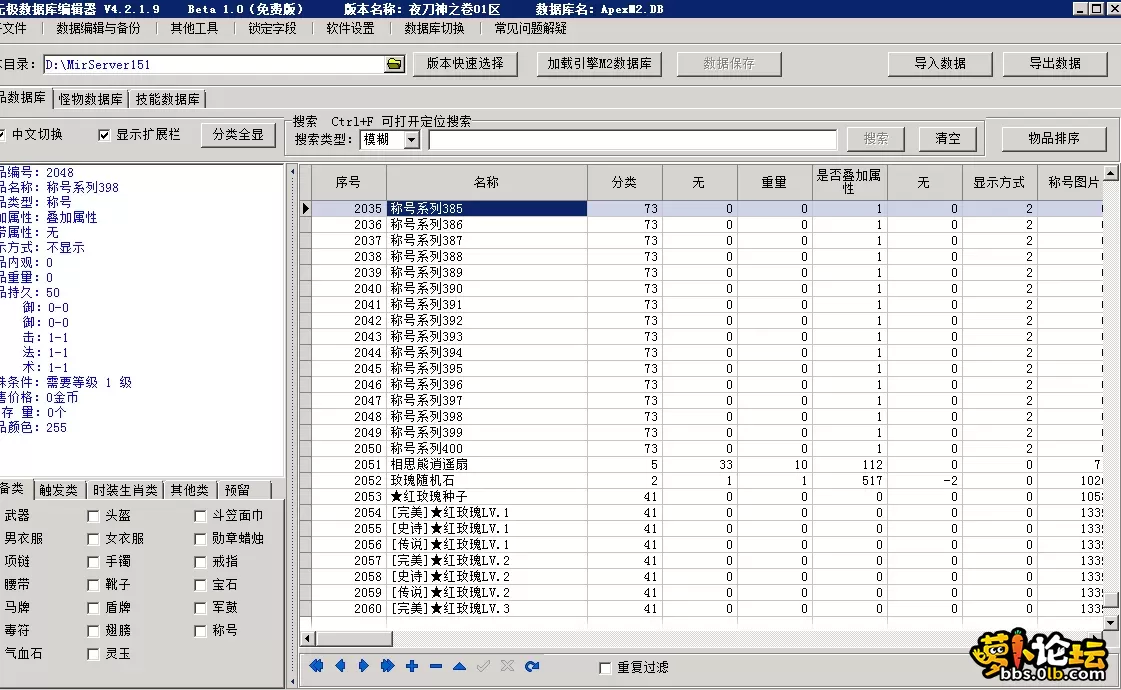
Task: Edit record with triangle icon
Action: [460, 666]
